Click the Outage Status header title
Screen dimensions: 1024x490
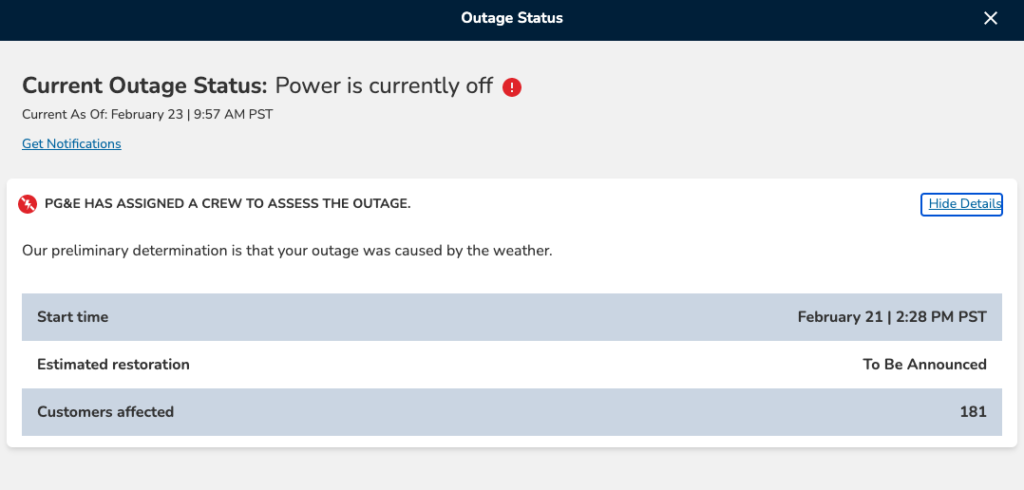click(512, 18)
